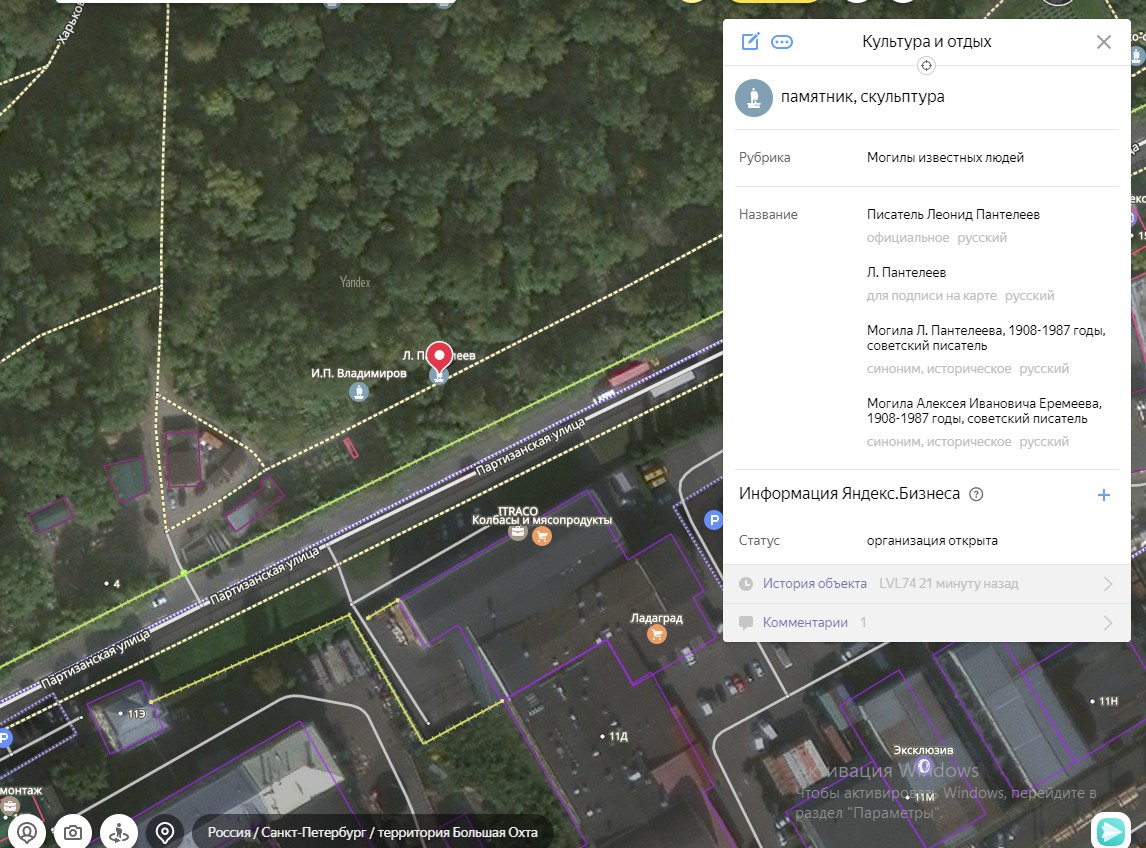The height and width of the screenshot is (848, 1146).
Task: Close the Культура и отдых panel
Action: [x=1103, y=42]
